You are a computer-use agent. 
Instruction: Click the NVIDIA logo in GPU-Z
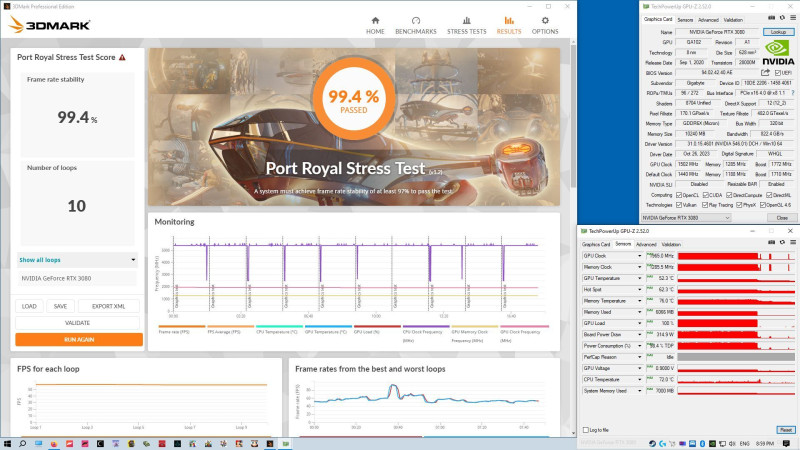[778, 53]
